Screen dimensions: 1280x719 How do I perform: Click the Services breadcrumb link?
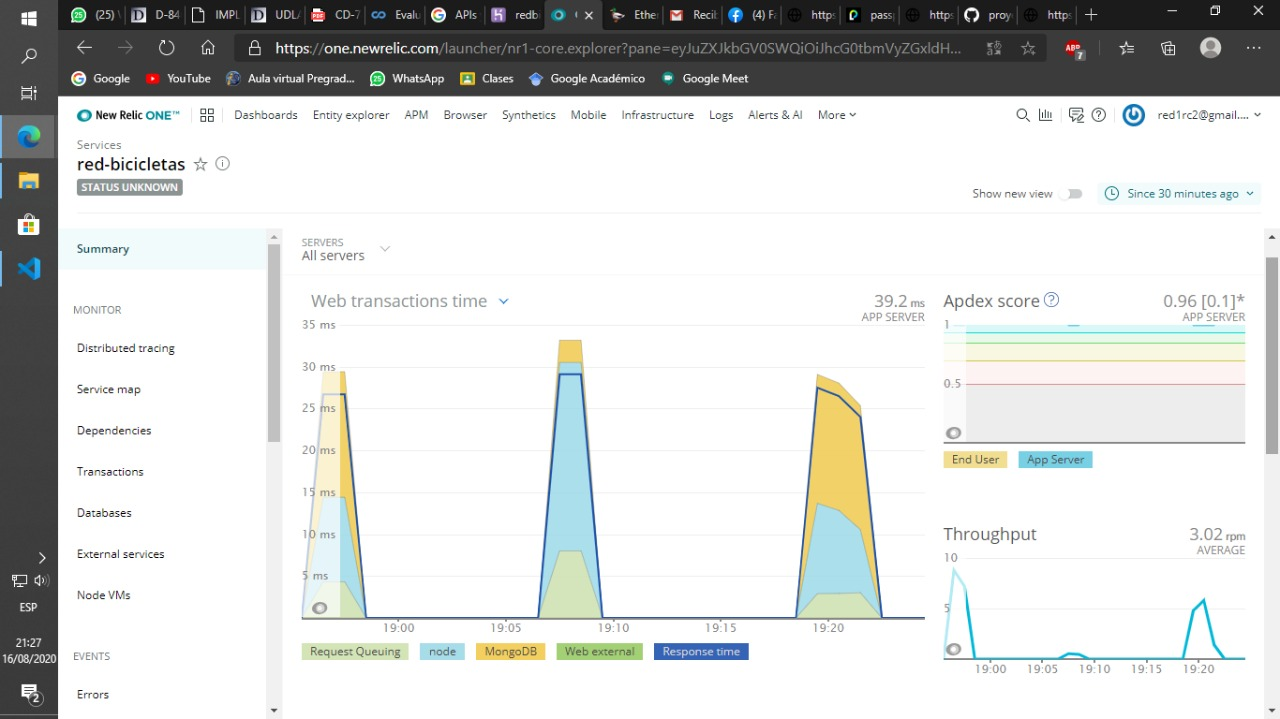coord(99,145)
